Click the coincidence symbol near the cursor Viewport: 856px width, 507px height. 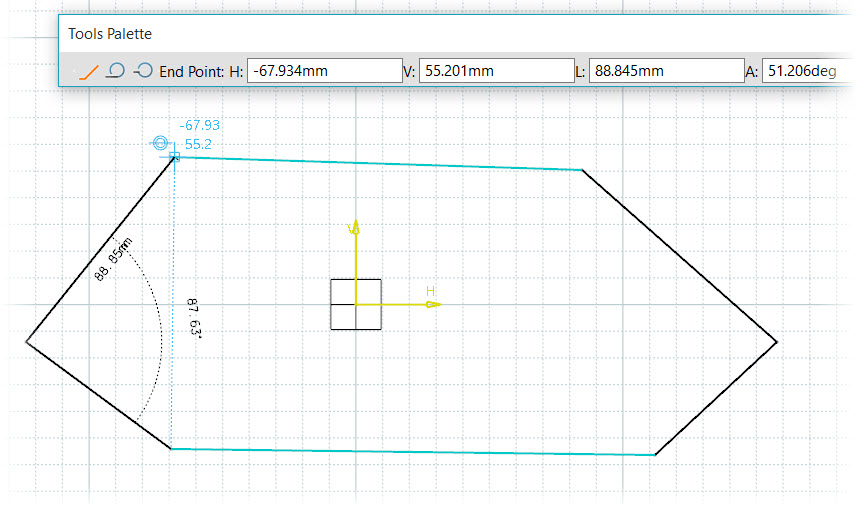(x=159, y=144)
